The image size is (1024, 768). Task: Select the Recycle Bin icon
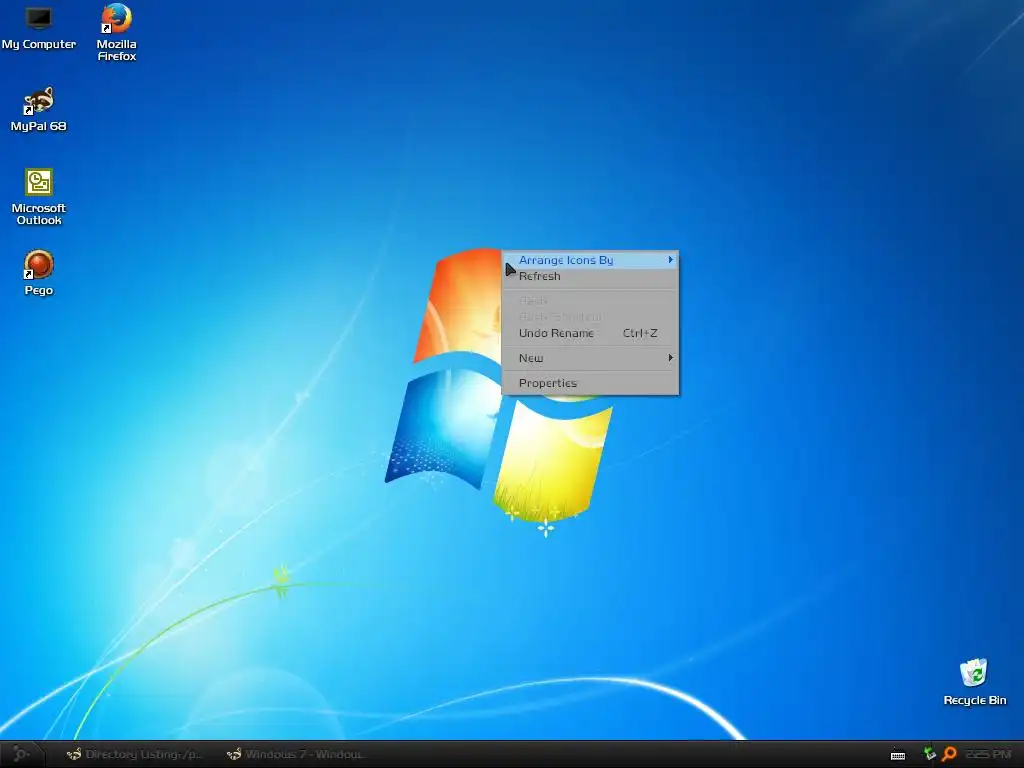pyautogui.click(x=974, y=682)
